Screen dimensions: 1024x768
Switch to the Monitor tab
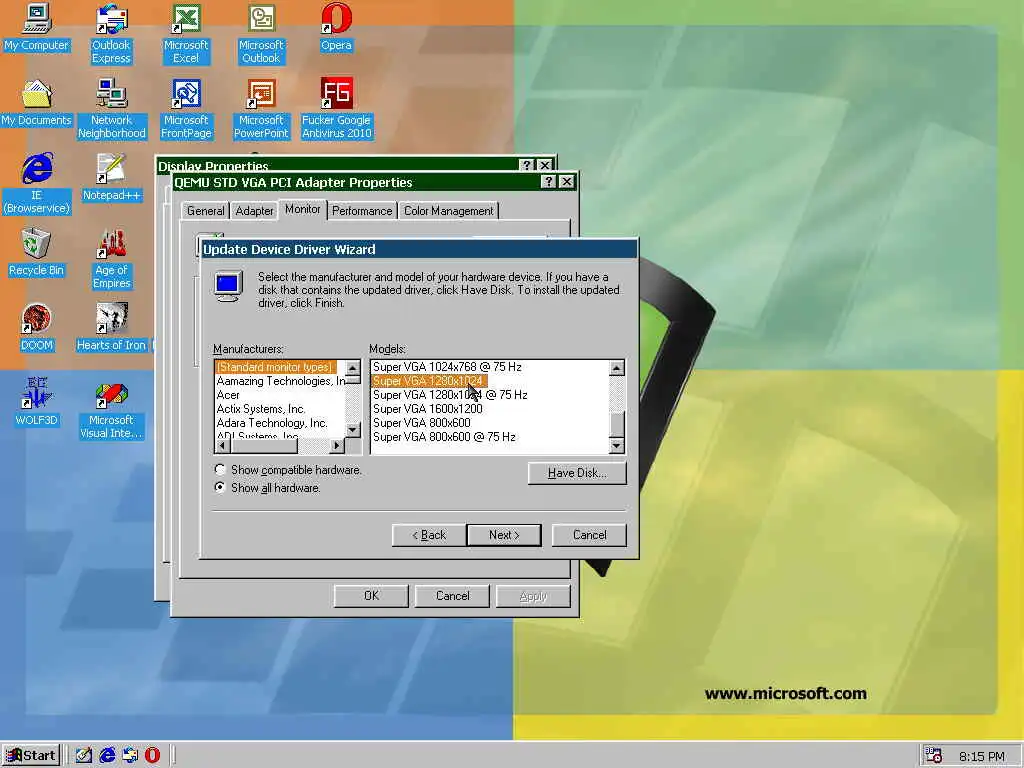pos(302,209)
